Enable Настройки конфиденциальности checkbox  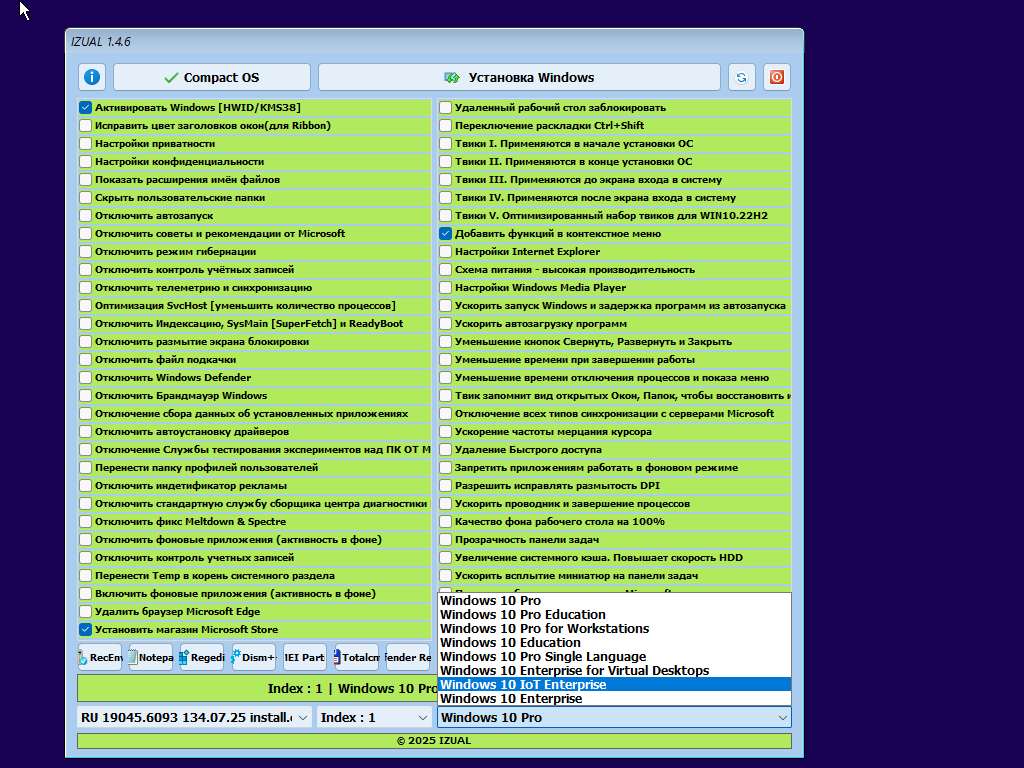pos(86,161)
